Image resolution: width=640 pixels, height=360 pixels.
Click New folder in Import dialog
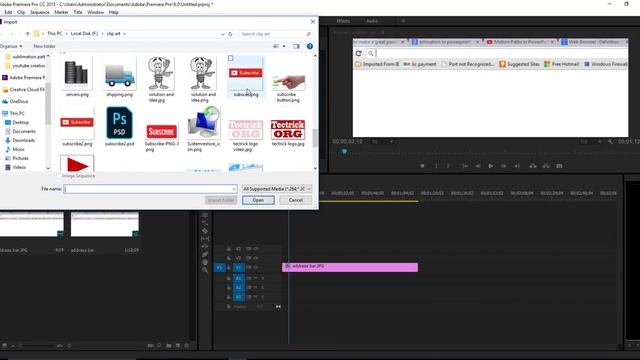[44, 46]
